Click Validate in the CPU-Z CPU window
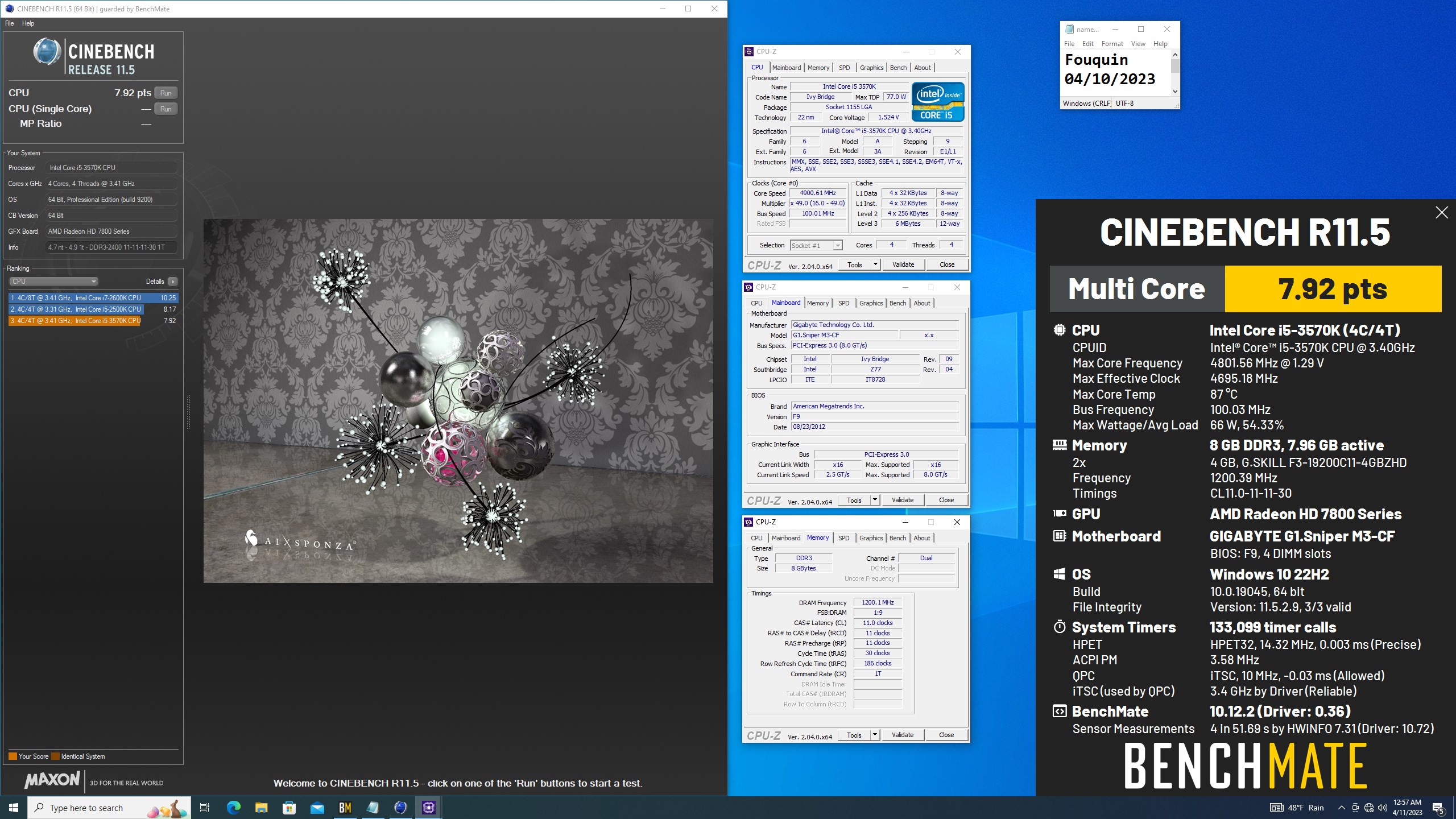This screenshot has height=819, width=1456. tap(903, 264)
